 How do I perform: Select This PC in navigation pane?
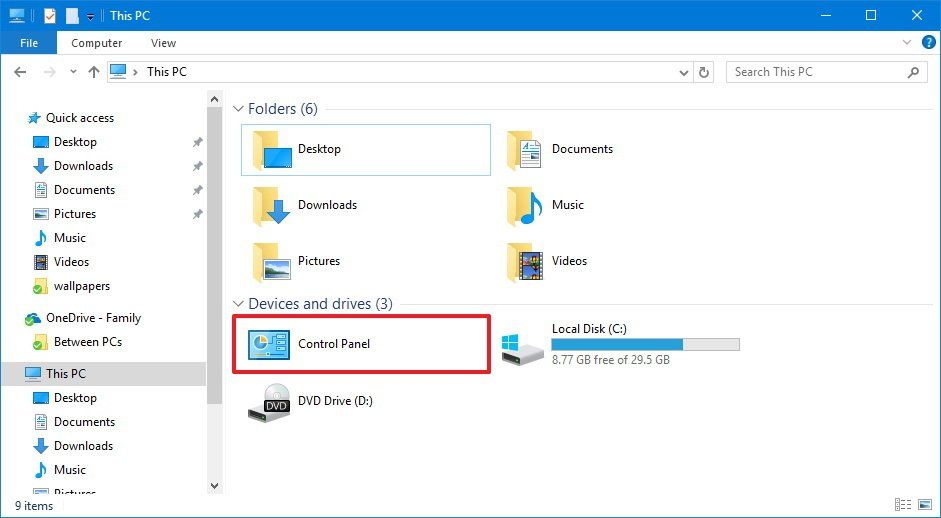(x=103, y=374)
